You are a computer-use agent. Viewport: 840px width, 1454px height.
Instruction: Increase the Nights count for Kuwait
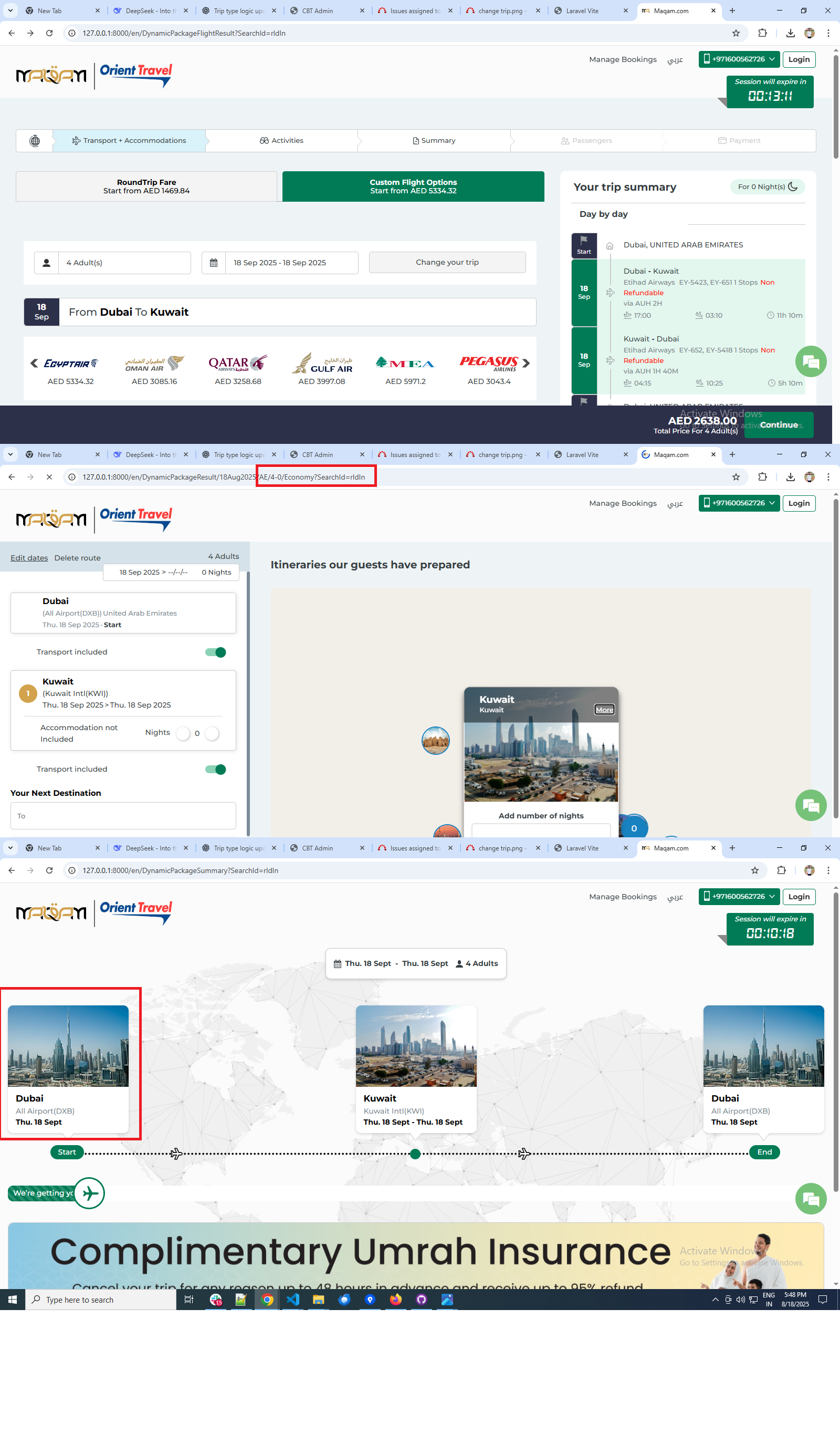(x=212, y=733)
